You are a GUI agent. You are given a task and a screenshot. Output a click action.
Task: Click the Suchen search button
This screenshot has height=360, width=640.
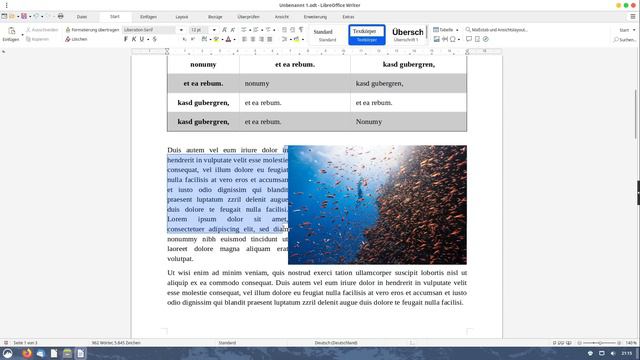point(624,40)
